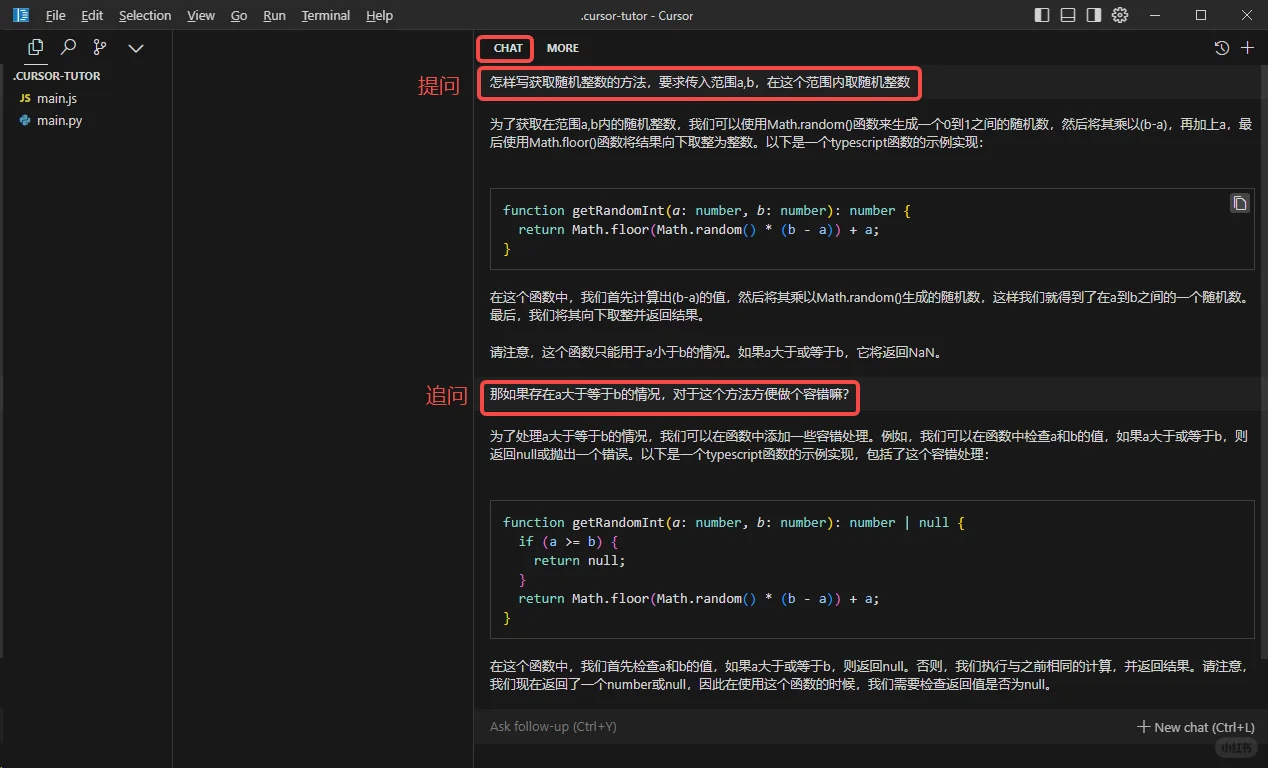Image resolution: width=1268 pixels, height=768 pixels.
Task: Start a new chat via the Ctrl+L button
Action: (1196, 726)
